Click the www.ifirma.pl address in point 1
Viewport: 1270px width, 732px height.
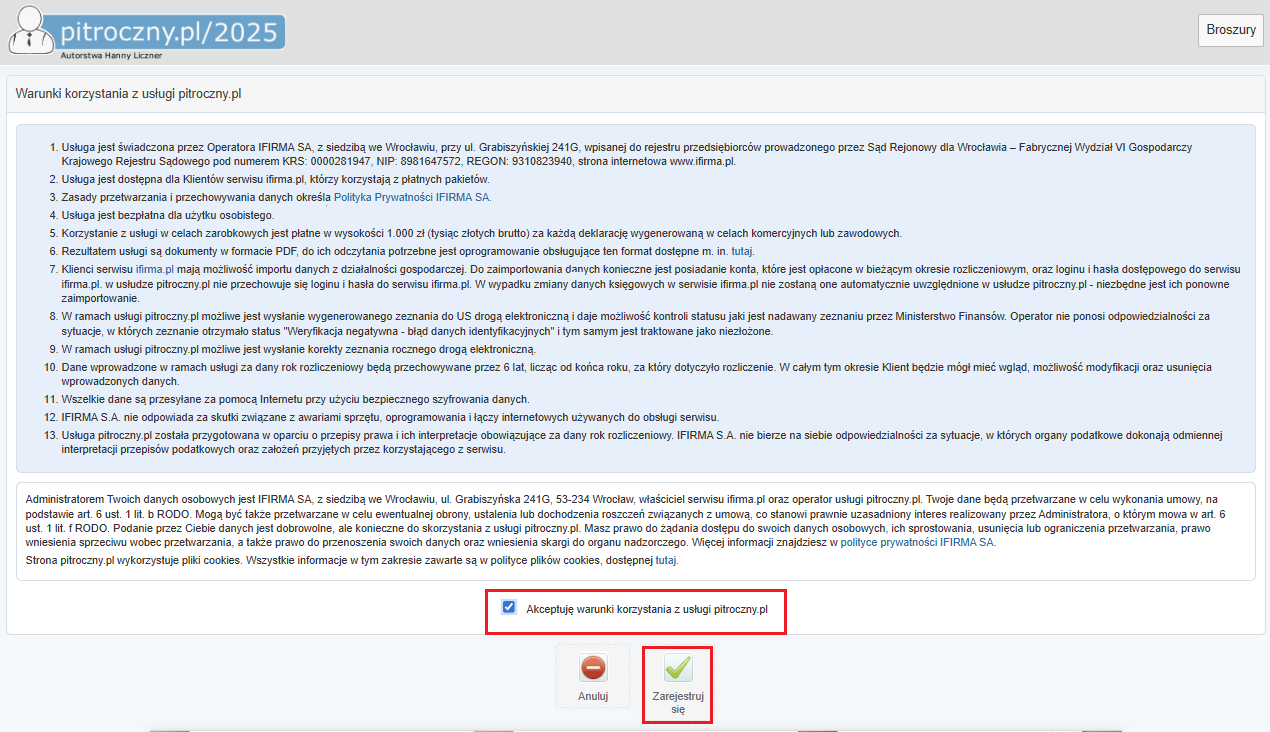pyautogui.click(x=702, y=161)
